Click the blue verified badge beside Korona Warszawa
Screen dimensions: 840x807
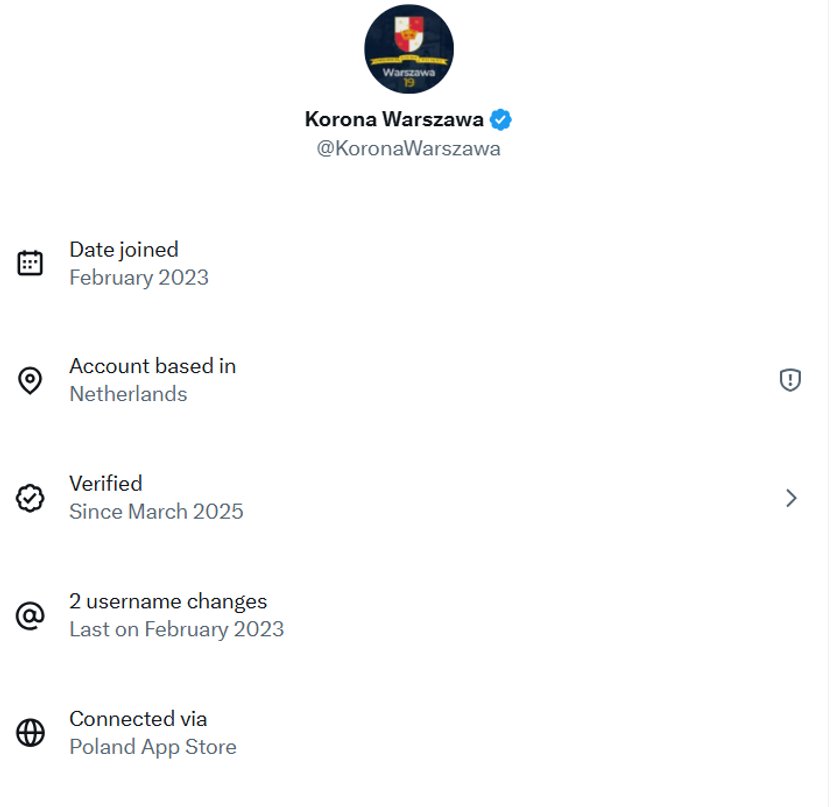[499, 118]
